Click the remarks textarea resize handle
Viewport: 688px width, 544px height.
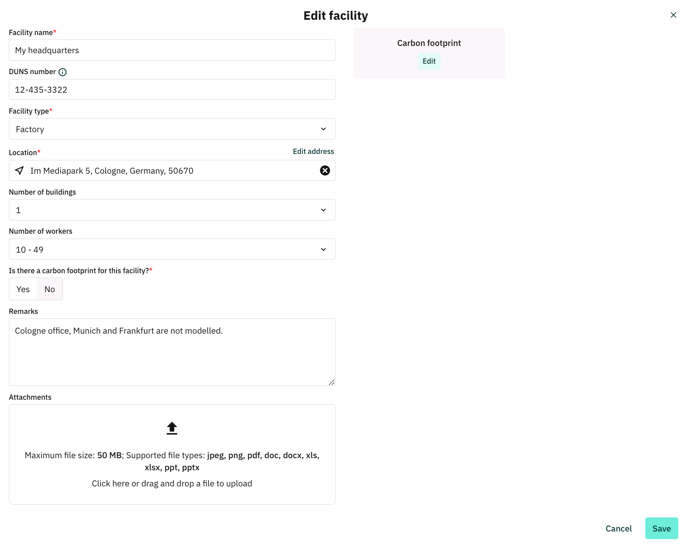coord(331,382)
